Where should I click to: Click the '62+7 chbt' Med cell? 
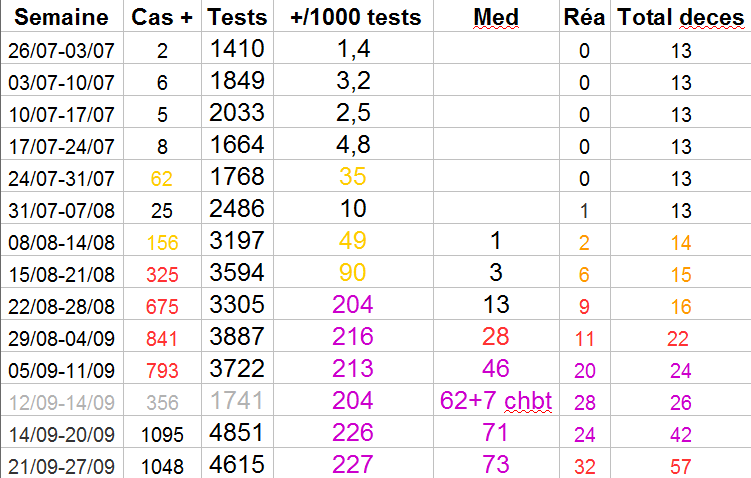(x=494, y=402)
